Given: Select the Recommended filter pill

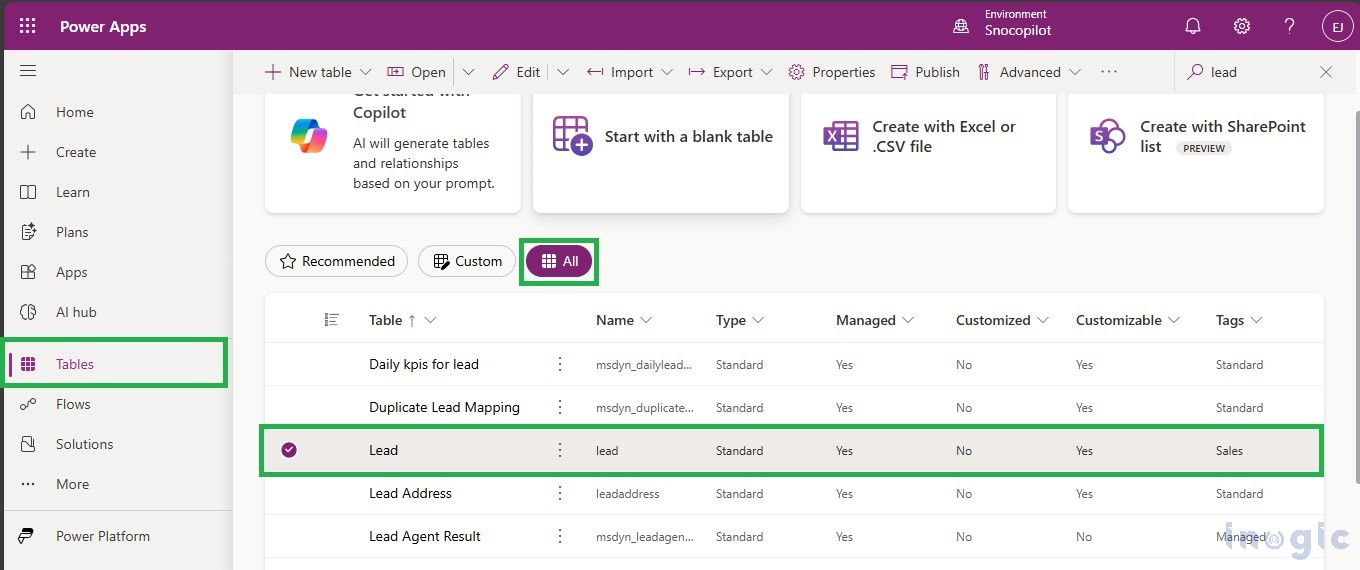Looking at the screenshot, I should pos(336,261).
